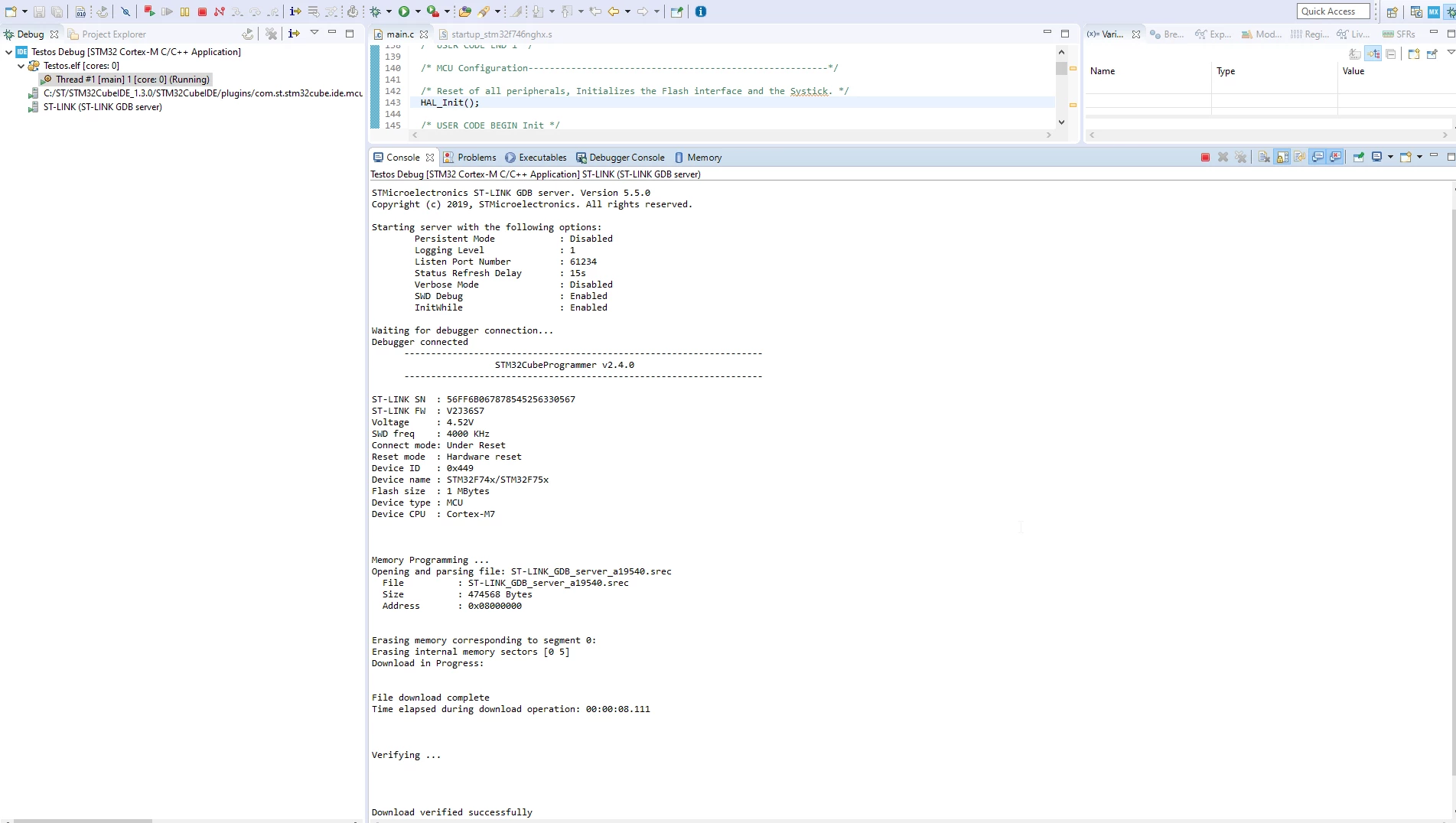
Task: Select Thread #1 [main] running entry
Action: point(125,80)
